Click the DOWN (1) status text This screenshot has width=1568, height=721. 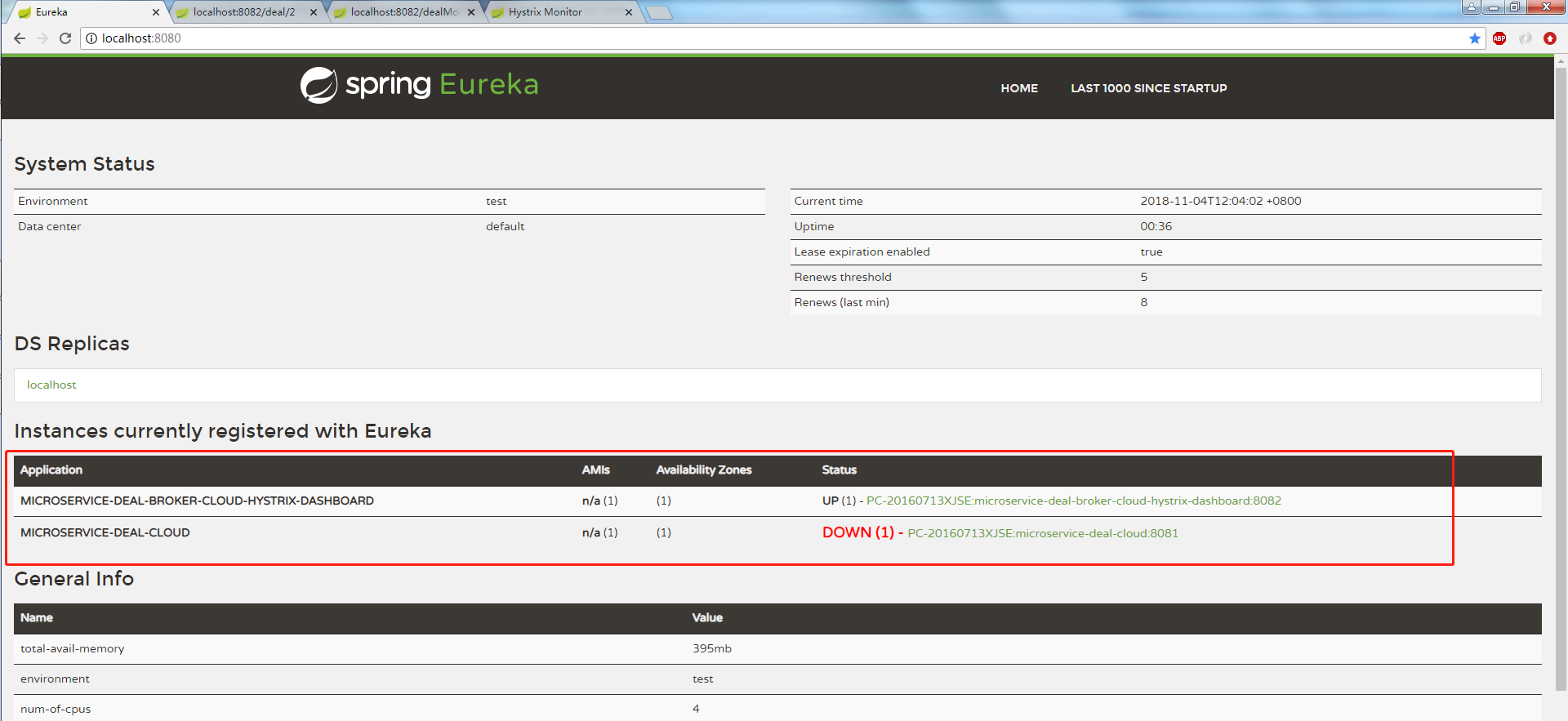857,532
